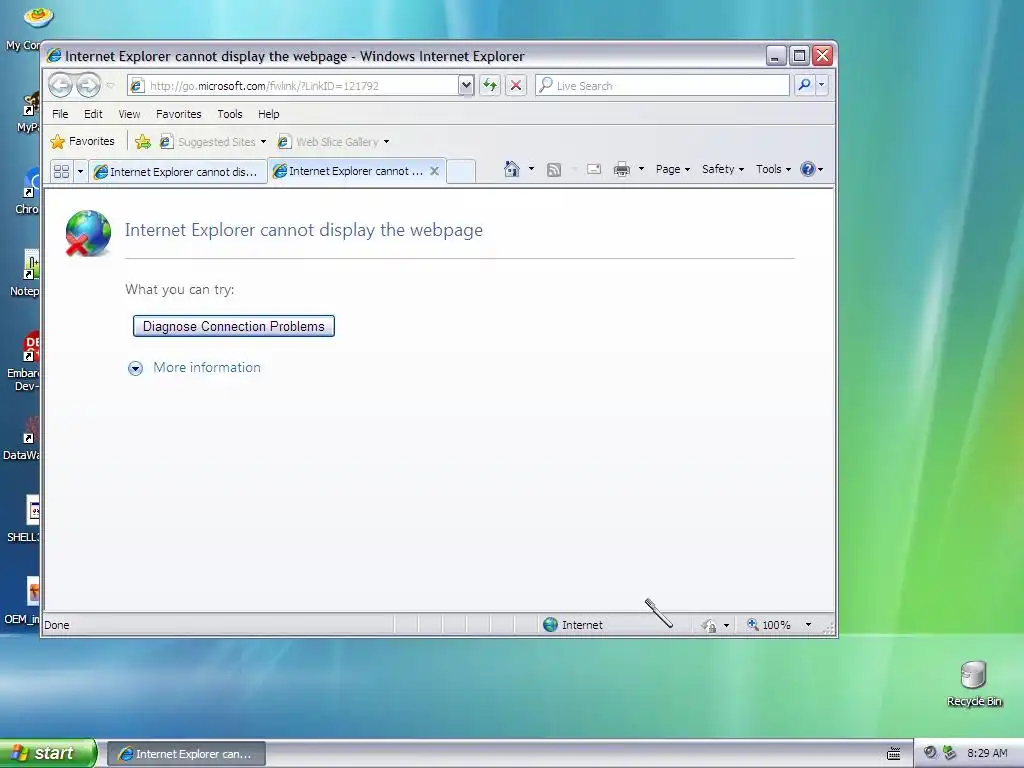1024x768 pixels.
Task: Click the on-screen keyboard icon in taskbar
Action: pos(893,754)
